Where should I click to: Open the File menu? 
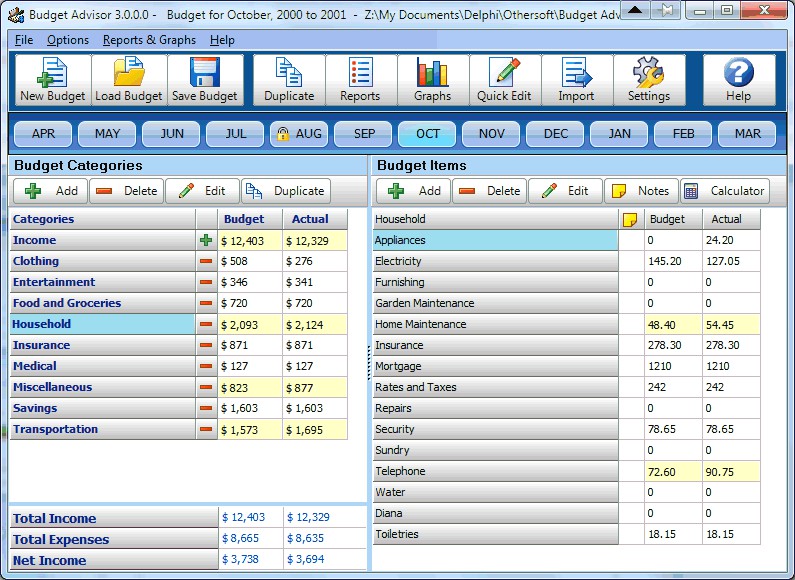[x=24, y=40]
